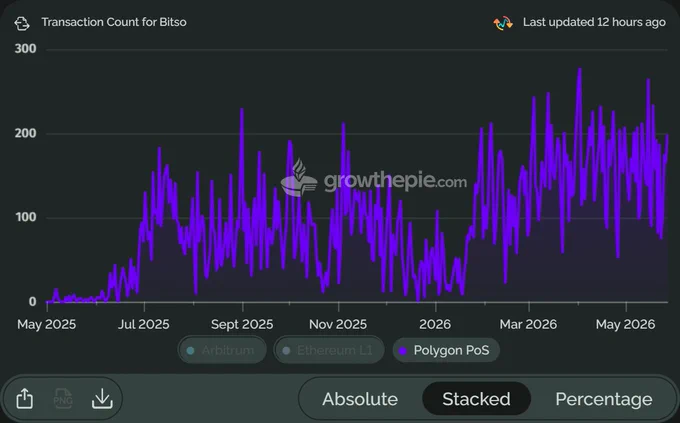This screenshot has width=680, height=423.
Task: Click the Mar 2026 x-axis label
Action: pos(528,325)
